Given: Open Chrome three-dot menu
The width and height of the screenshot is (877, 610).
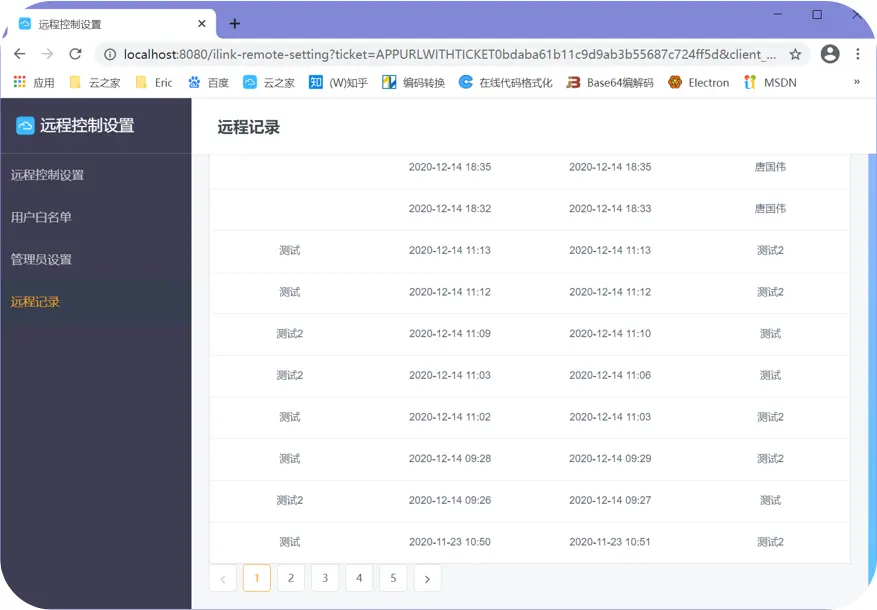Looking at the screenshot, I should [857, 54].
